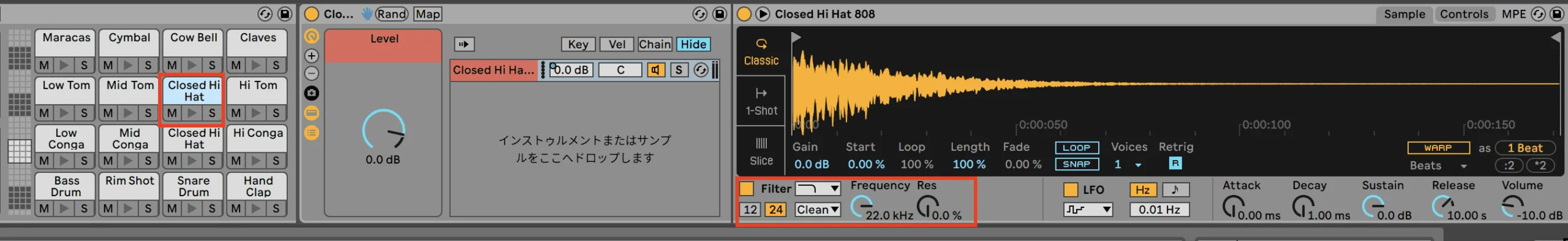
Task: Mute the Claves pad
Action: coord(236,65)
